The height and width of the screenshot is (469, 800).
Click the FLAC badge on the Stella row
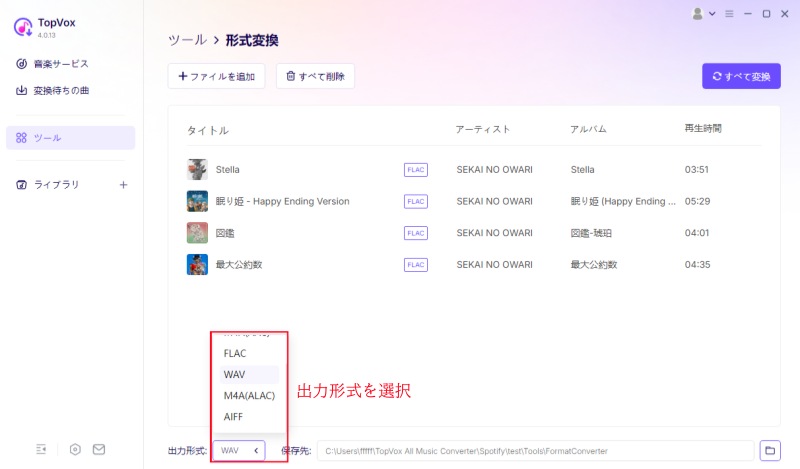416,169
